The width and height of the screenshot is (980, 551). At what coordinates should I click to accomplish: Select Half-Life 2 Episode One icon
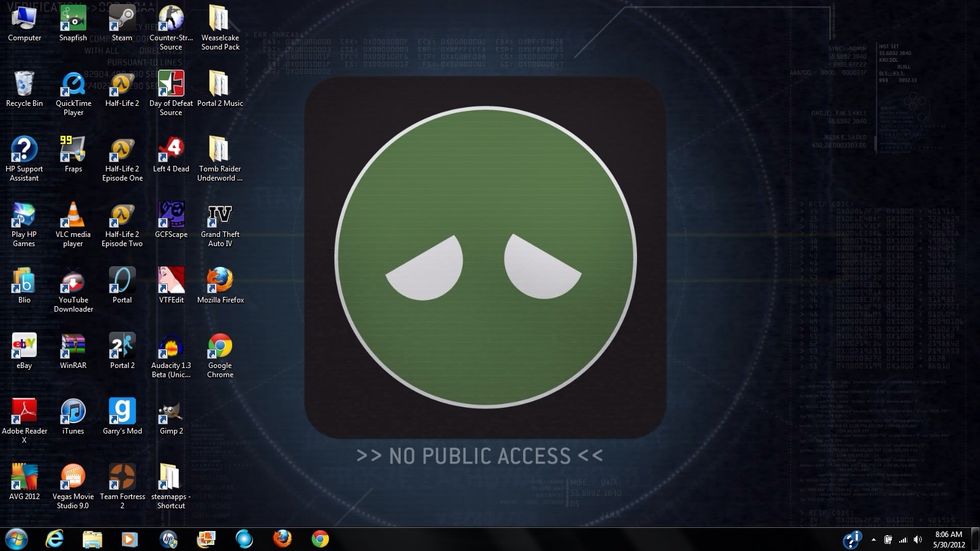122,159
